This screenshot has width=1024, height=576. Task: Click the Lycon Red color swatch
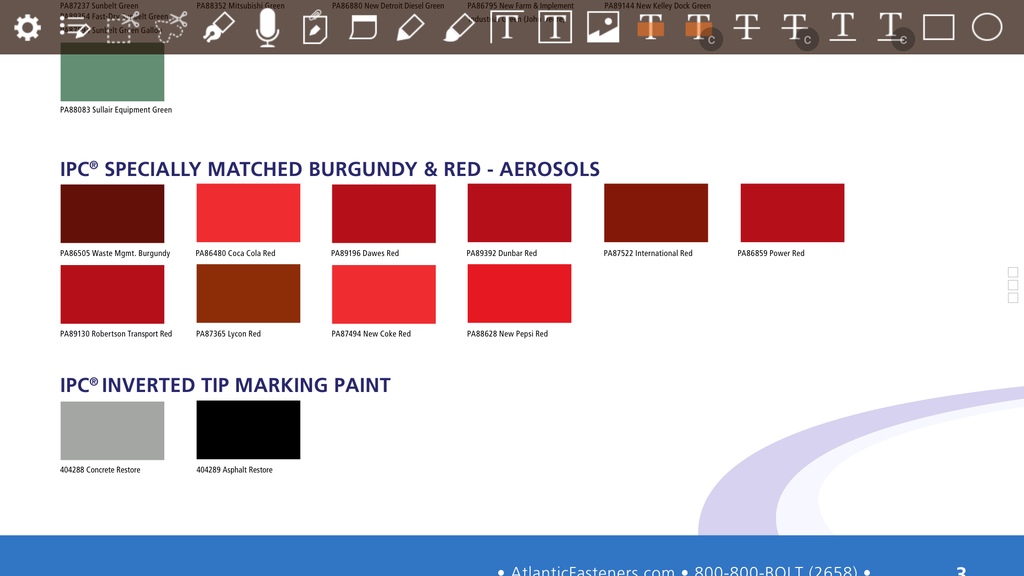pos(248,293)
